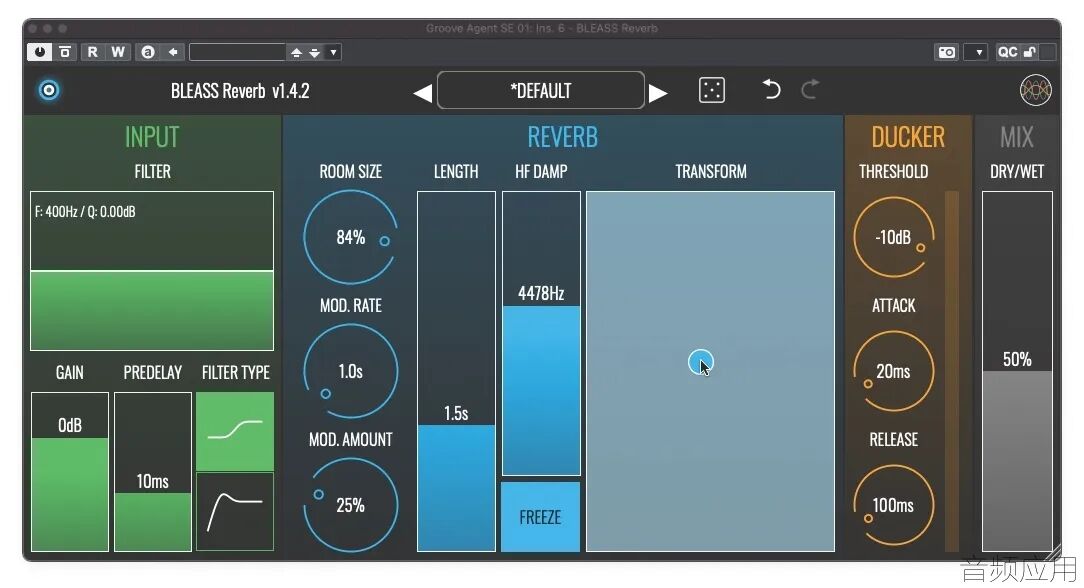This screenshot has width=1084, height=588.
Task: Click the A/B comparison icon
Action: click(147, 52)
